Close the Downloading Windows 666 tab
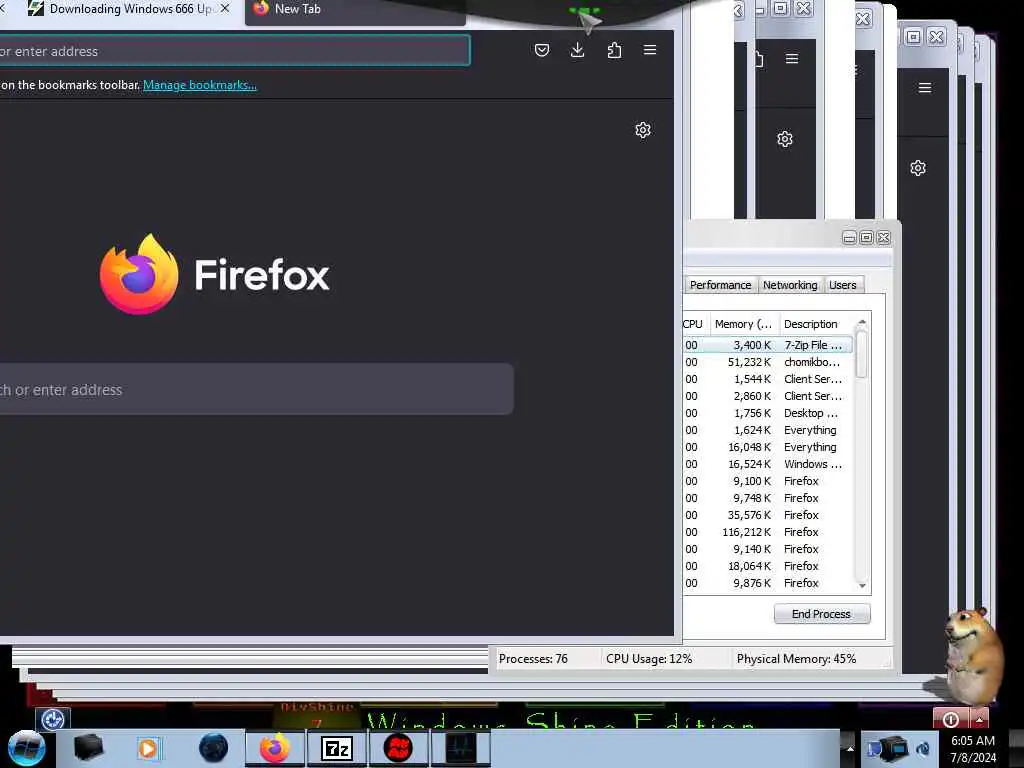Viewport: 1024px width, 768px height. coord(225,8)
